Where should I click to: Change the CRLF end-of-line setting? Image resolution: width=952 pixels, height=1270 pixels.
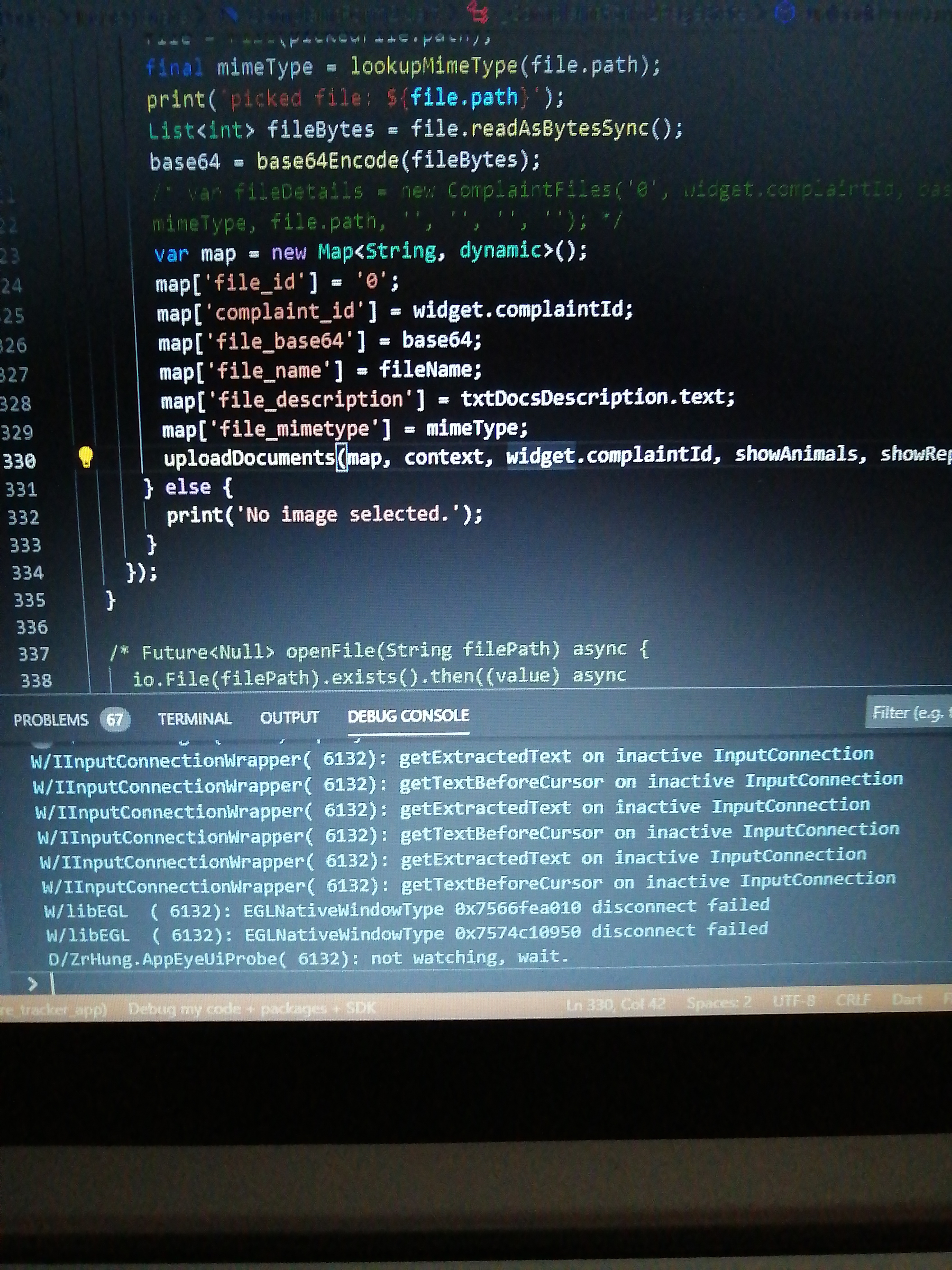[853, 1000]
